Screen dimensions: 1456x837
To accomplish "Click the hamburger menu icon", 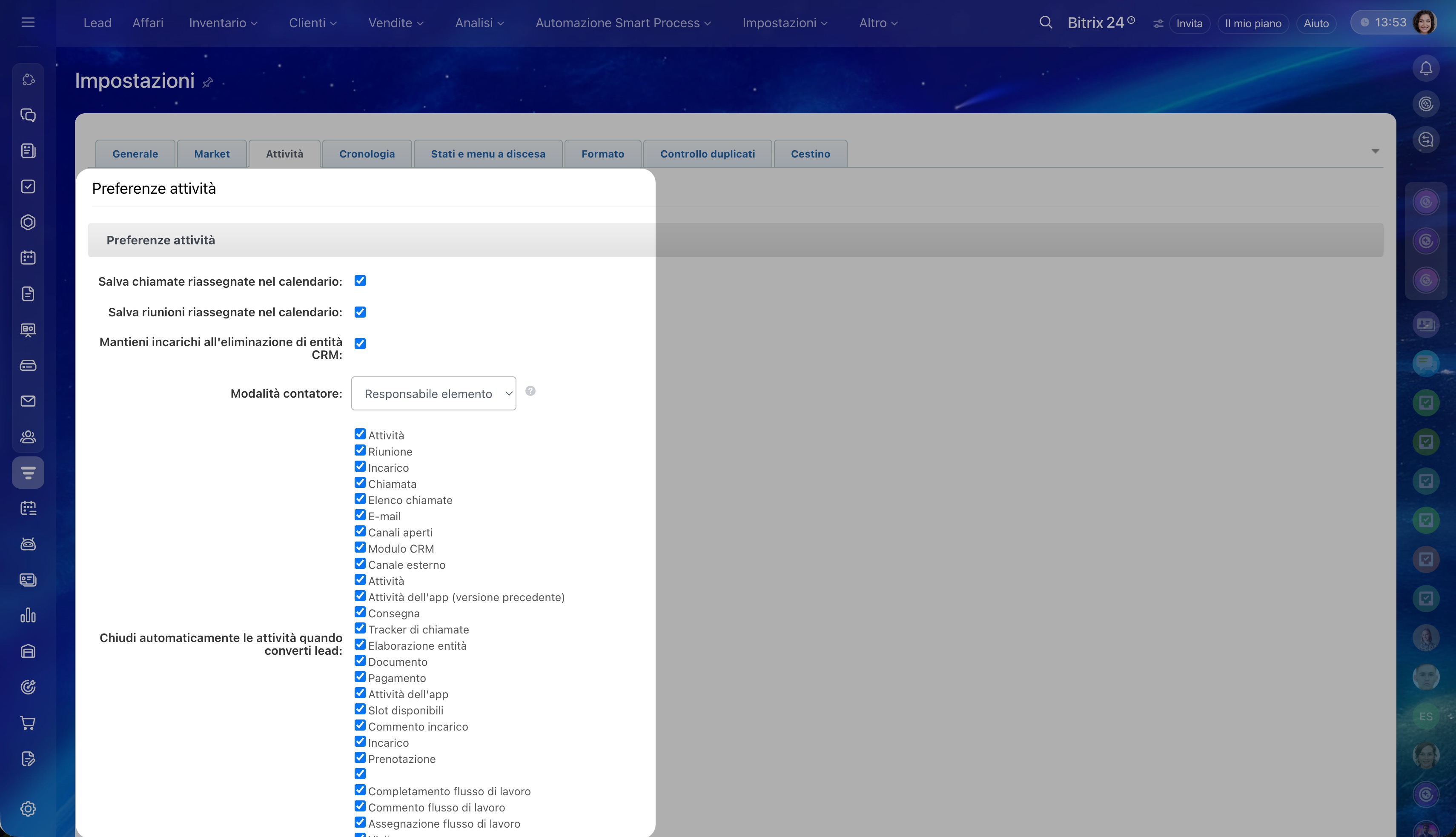I will click(x=28, y=23).
